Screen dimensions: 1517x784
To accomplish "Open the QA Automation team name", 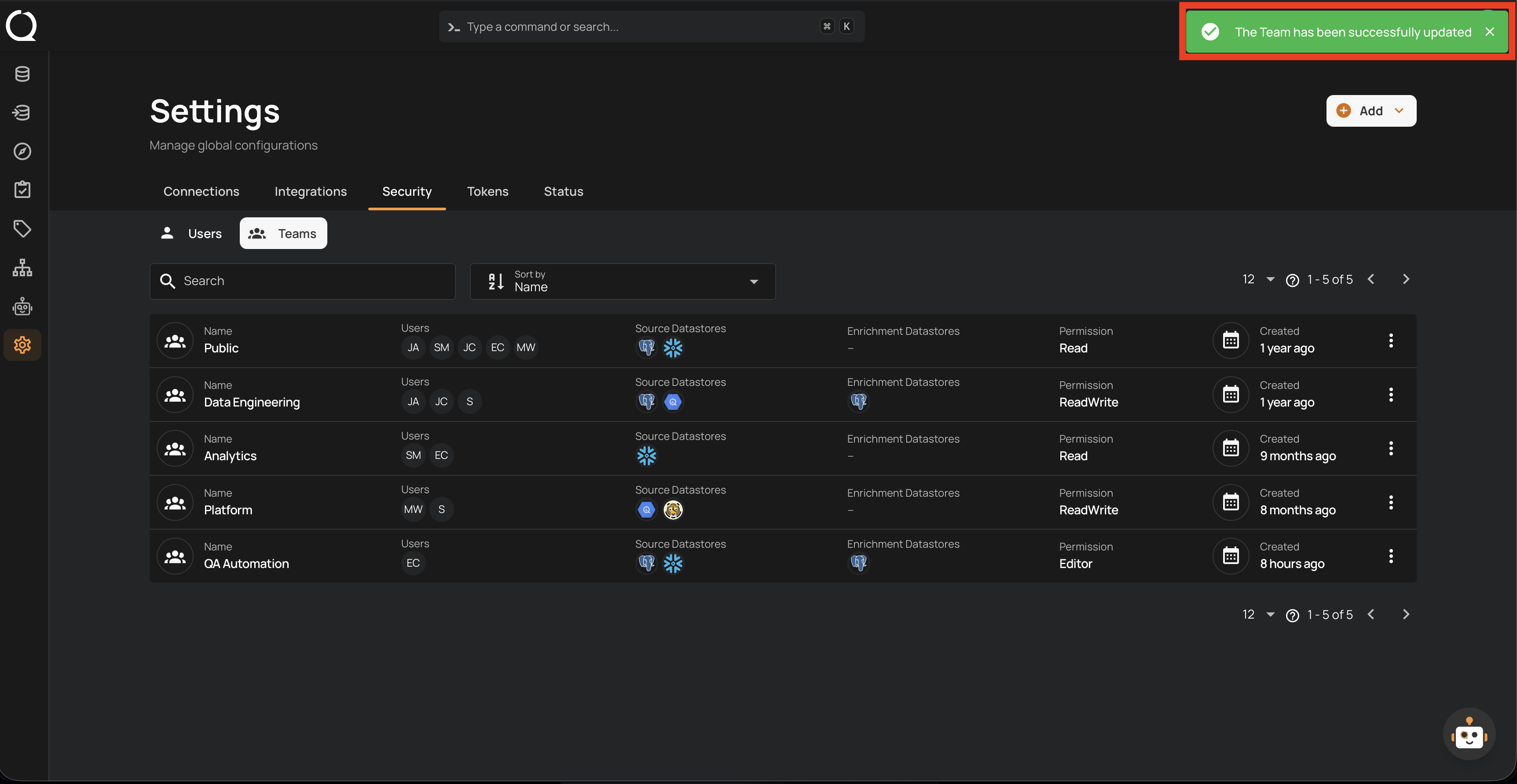I will (246, 564).
